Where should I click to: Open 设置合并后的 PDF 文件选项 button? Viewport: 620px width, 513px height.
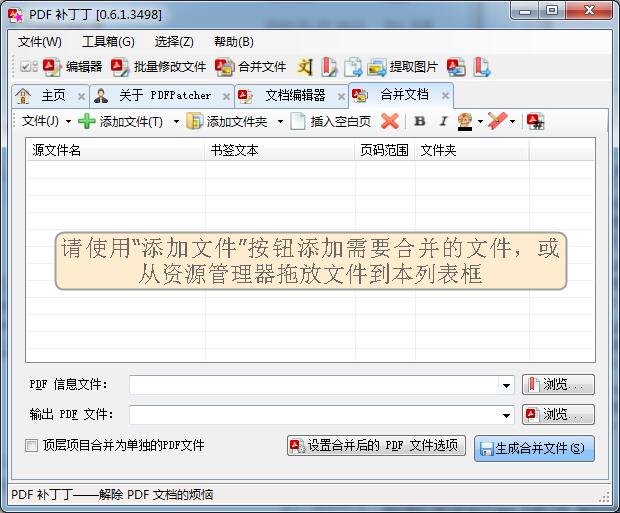(x=376, y=445)
